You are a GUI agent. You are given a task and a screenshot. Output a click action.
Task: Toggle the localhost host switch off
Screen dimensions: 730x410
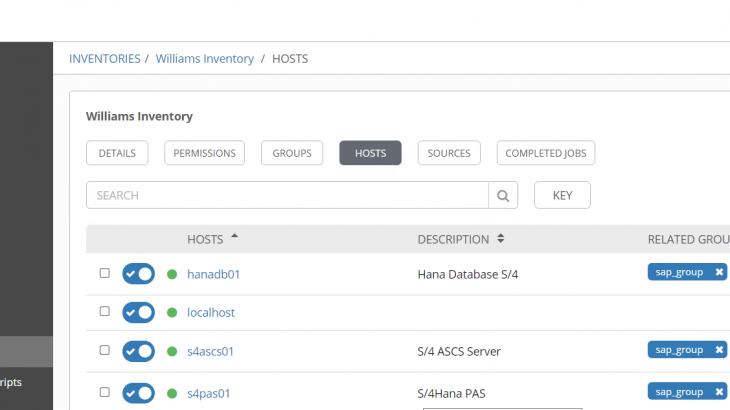[x=139, y=313]
